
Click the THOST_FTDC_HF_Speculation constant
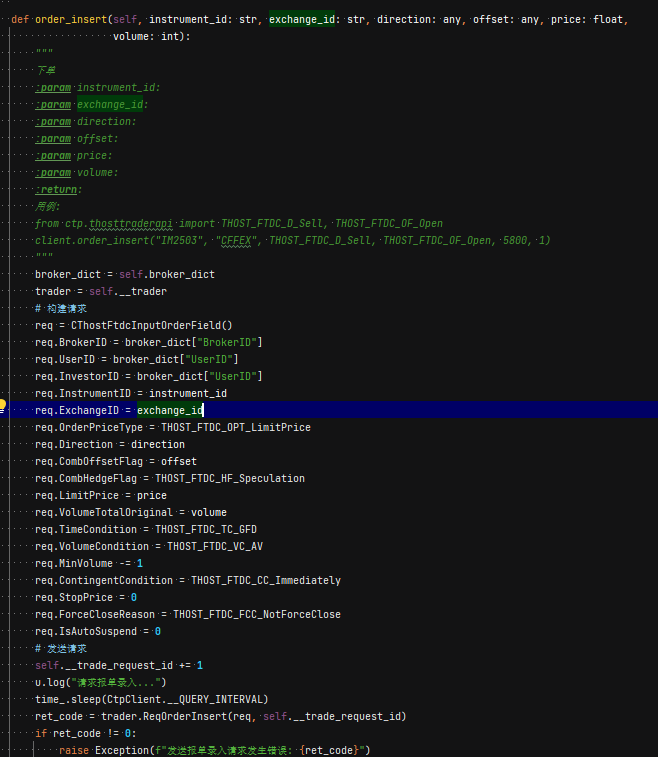pyautogui.click(x=229, y=478)
